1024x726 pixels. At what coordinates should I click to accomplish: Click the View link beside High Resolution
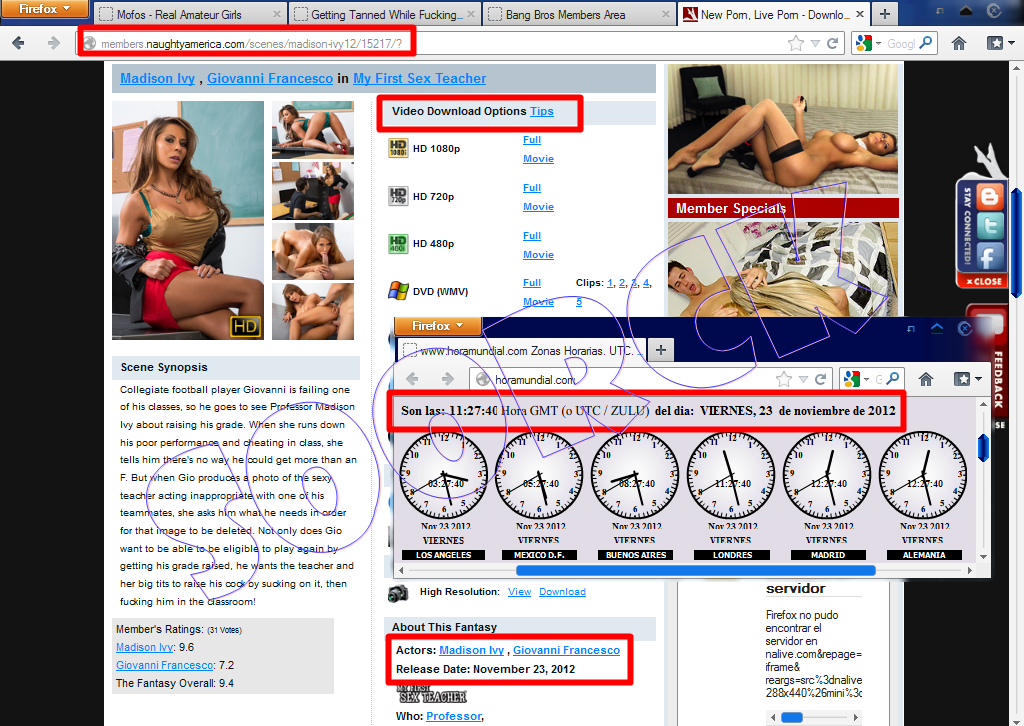[x=519, y=592]
